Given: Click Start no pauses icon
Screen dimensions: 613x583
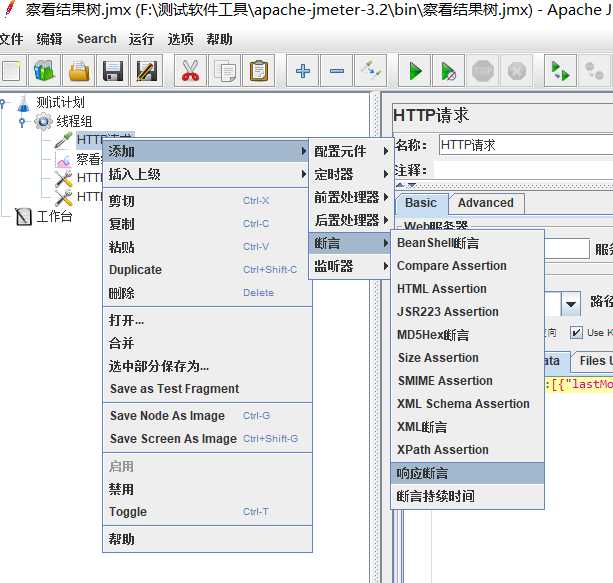Looking at the screenshot, I should tap(448, 71).
